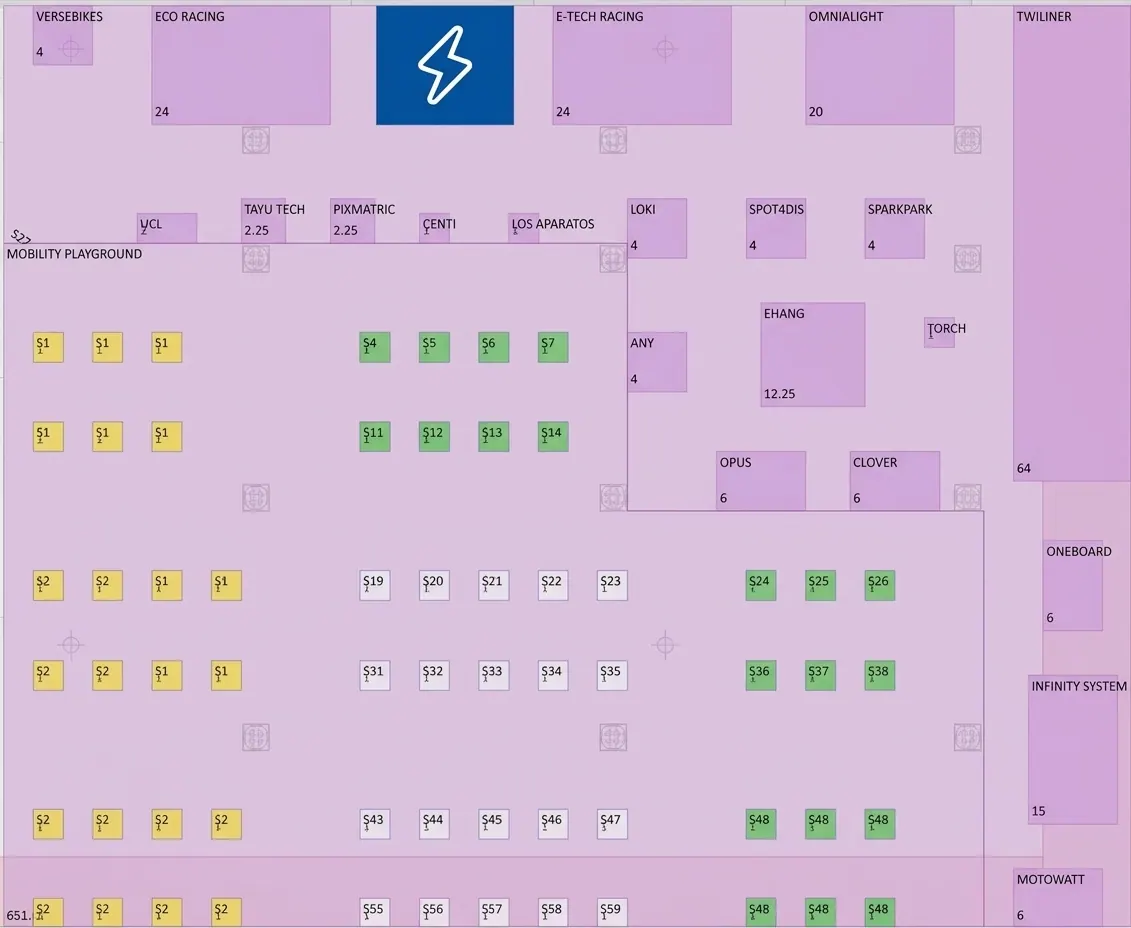
Task: Select green stand S7
Action: [553, 348]
